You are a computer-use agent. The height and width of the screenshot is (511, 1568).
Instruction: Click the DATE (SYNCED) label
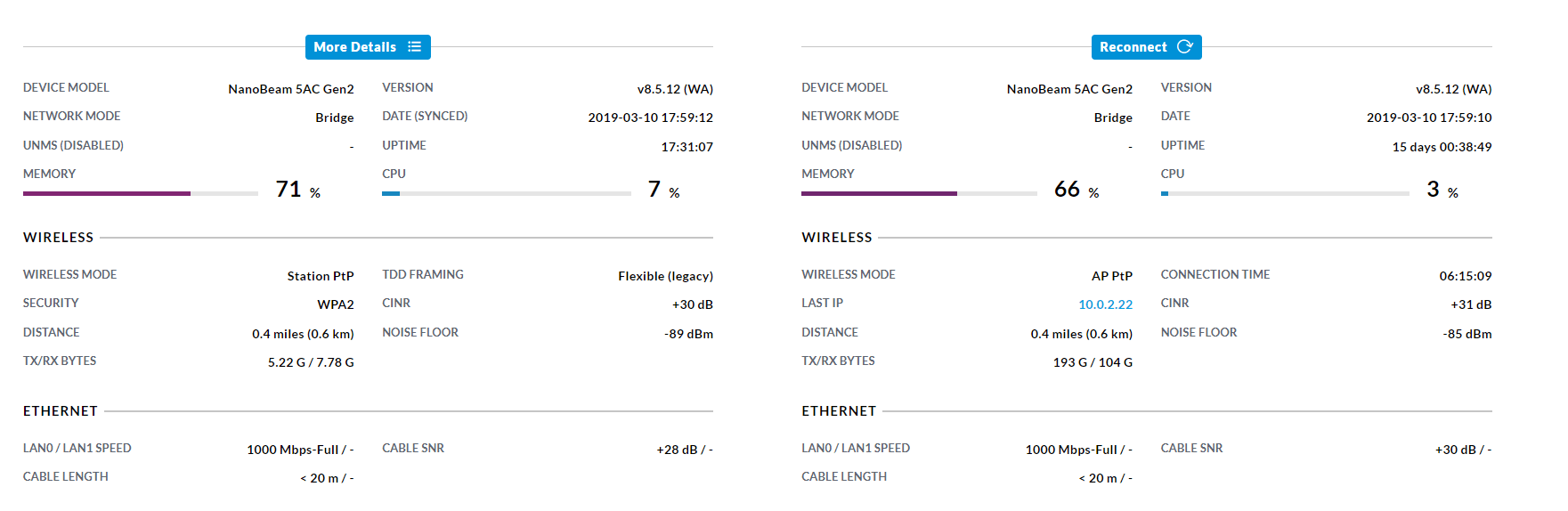(x=425, y=116)
